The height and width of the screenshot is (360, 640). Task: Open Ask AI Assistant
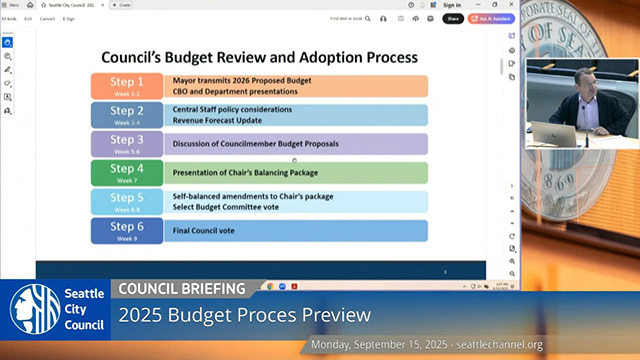point(491,19)
